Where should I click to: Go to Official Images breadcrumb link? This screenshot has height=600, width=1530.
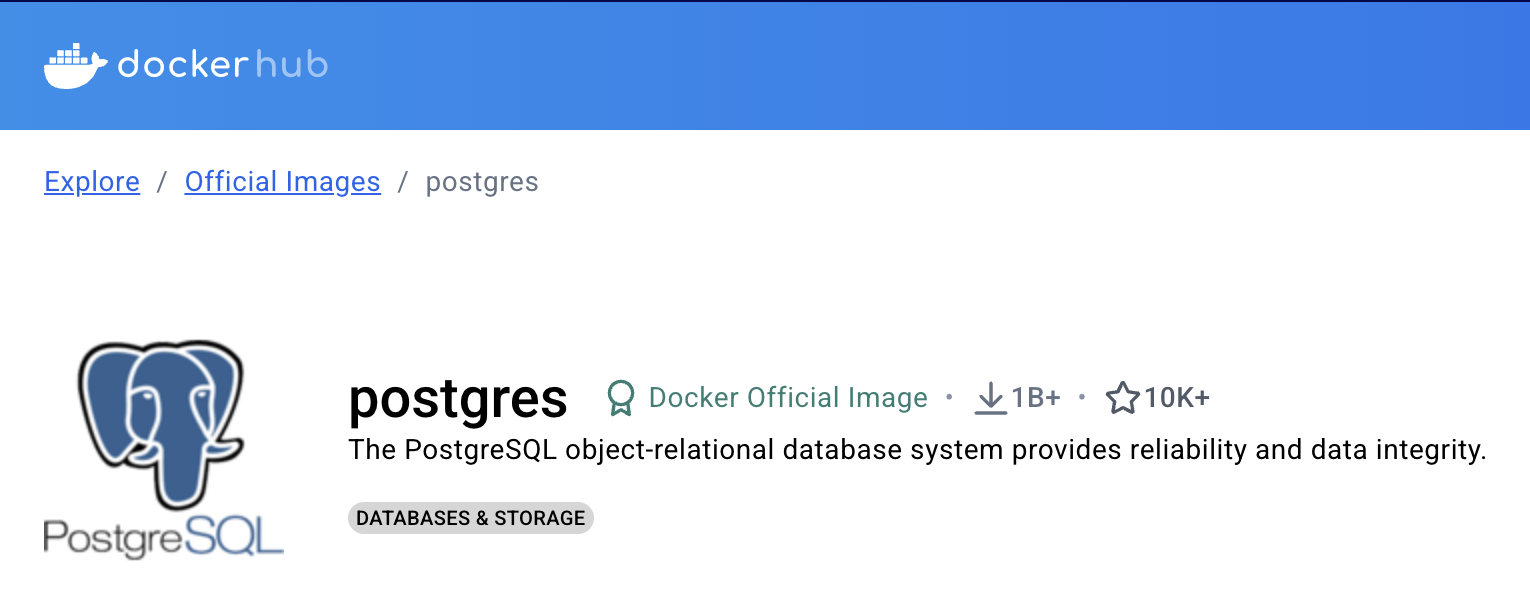283,182
